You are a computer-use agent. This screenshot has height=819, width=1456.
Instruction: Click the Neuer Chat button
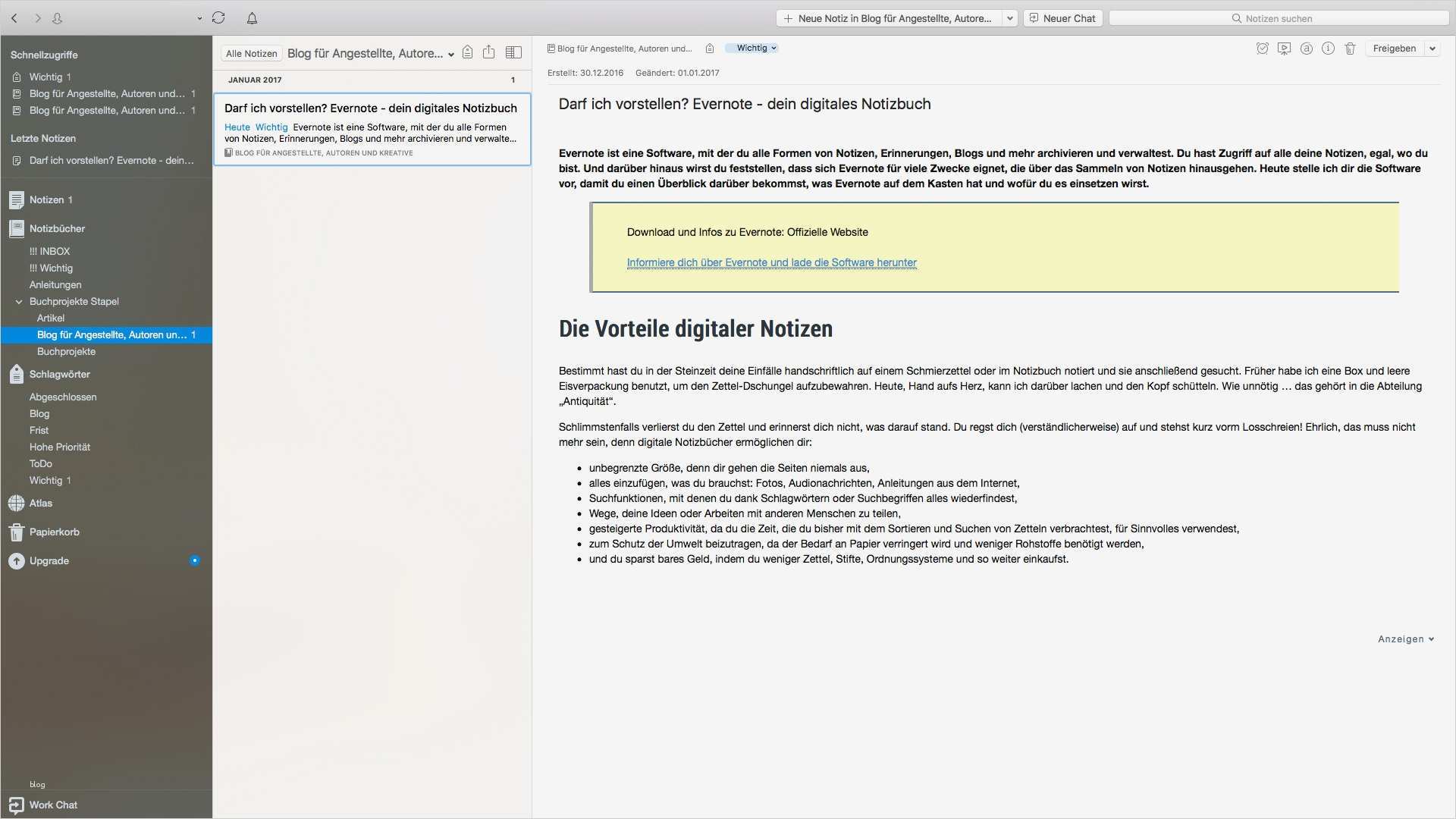[x=1062, y=18]
